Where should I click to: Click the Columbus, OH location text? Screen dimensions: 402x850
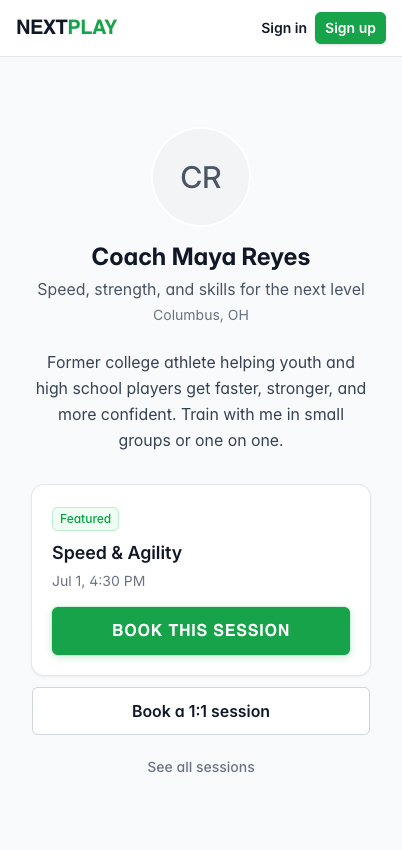201,315
